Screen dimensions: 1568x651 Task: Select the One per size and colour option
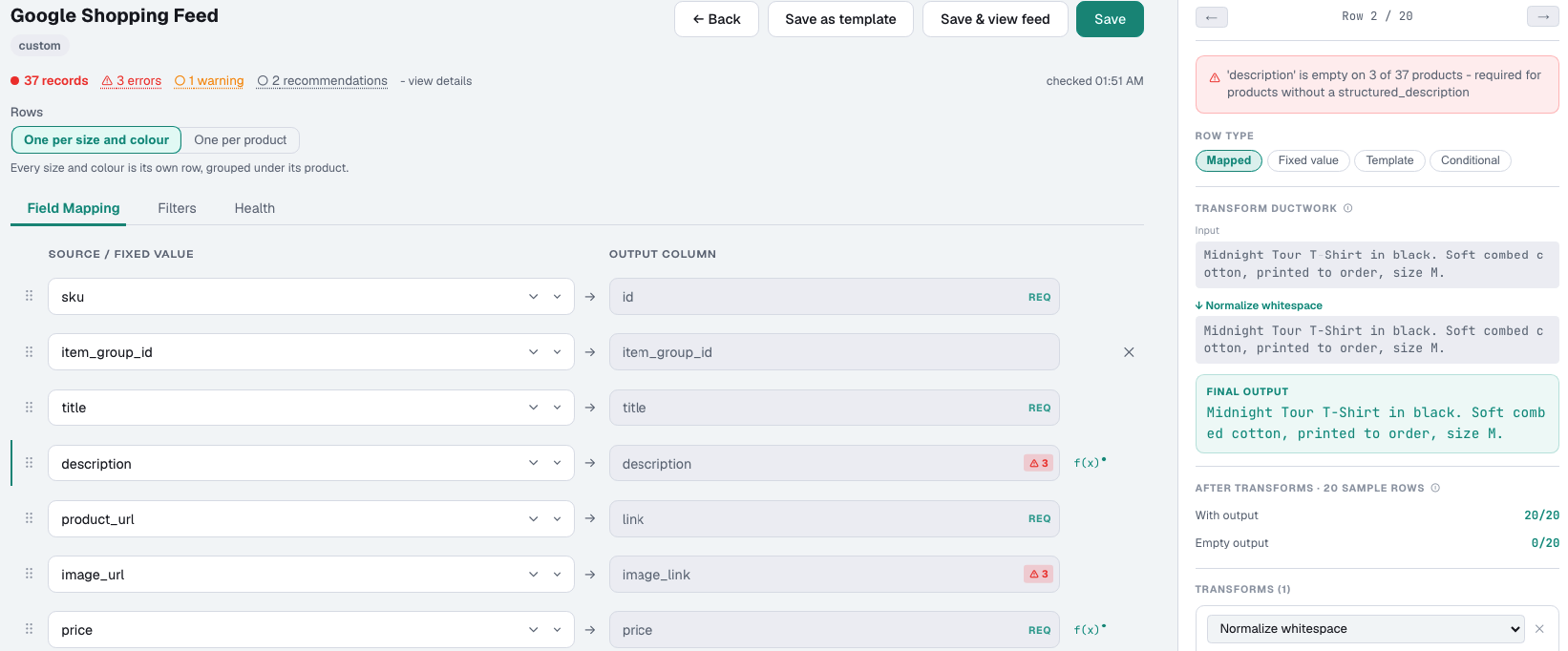[x=96, y=139]
